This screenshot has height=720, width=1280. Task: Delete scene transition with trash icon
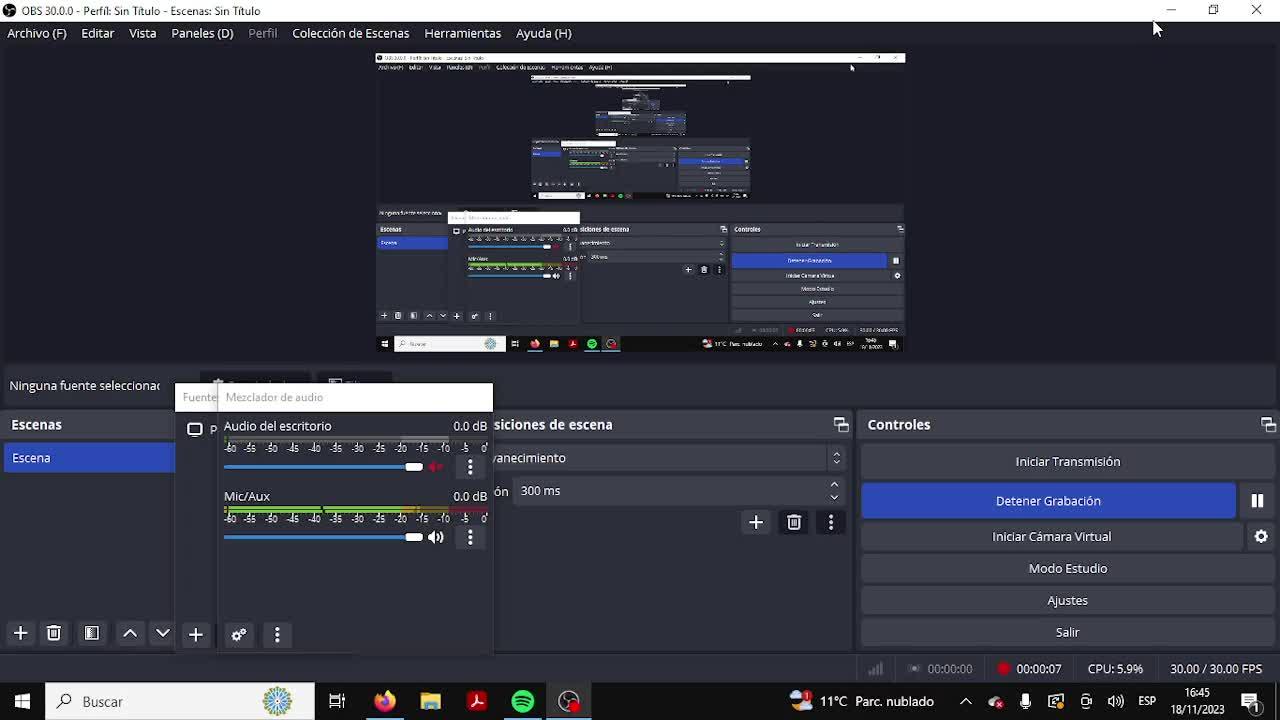(794, 522)
